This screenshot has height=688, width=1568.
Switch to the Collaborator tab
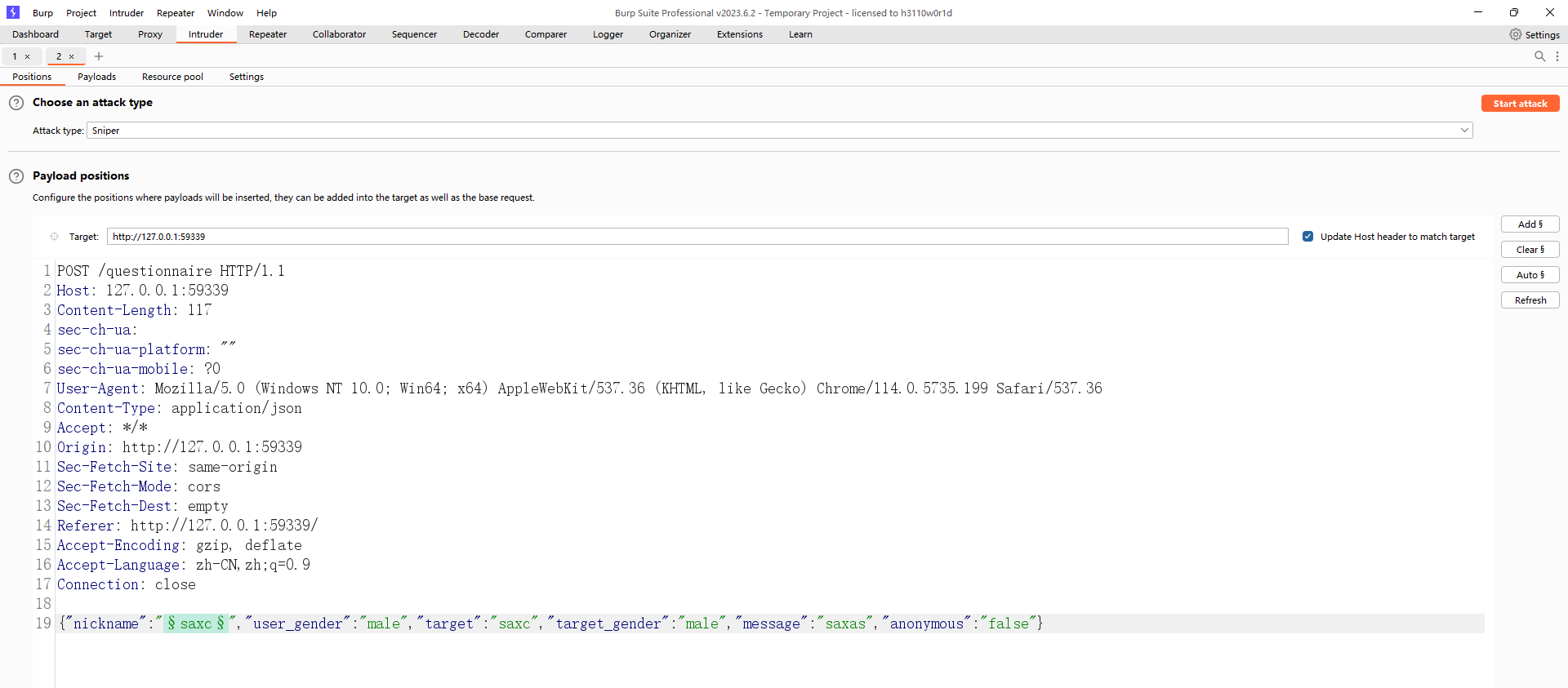tap(339, 34)
